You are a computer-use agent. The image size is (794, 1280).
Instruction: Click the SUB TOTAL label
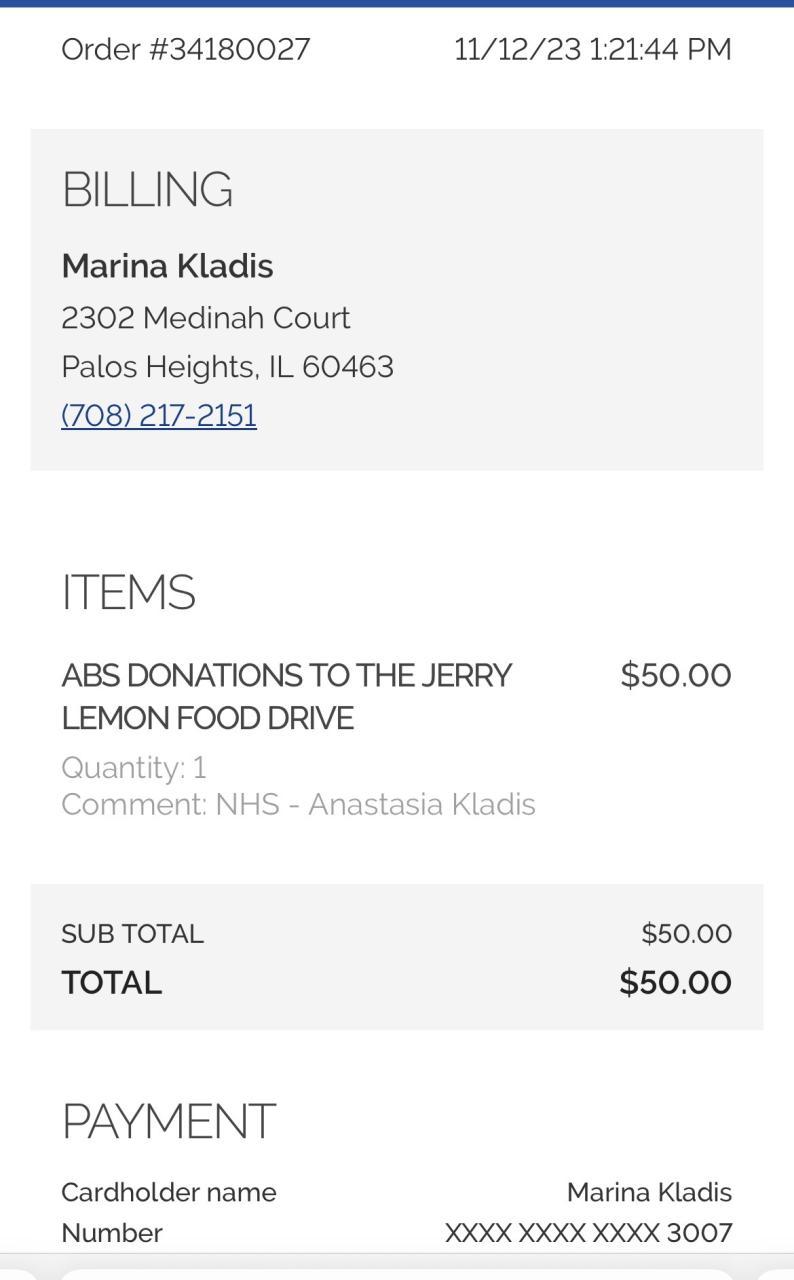pos(132,933)
